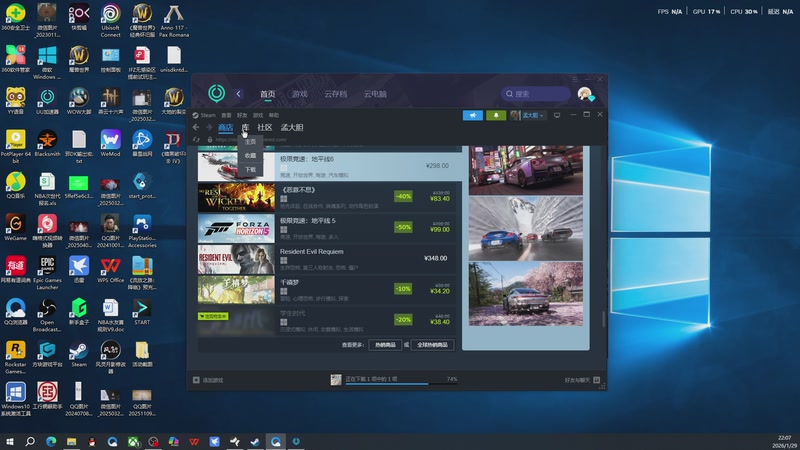Click the Steam taskbar icon
Image resolution: width=800 pixels, height=450 pixels.
255,441
